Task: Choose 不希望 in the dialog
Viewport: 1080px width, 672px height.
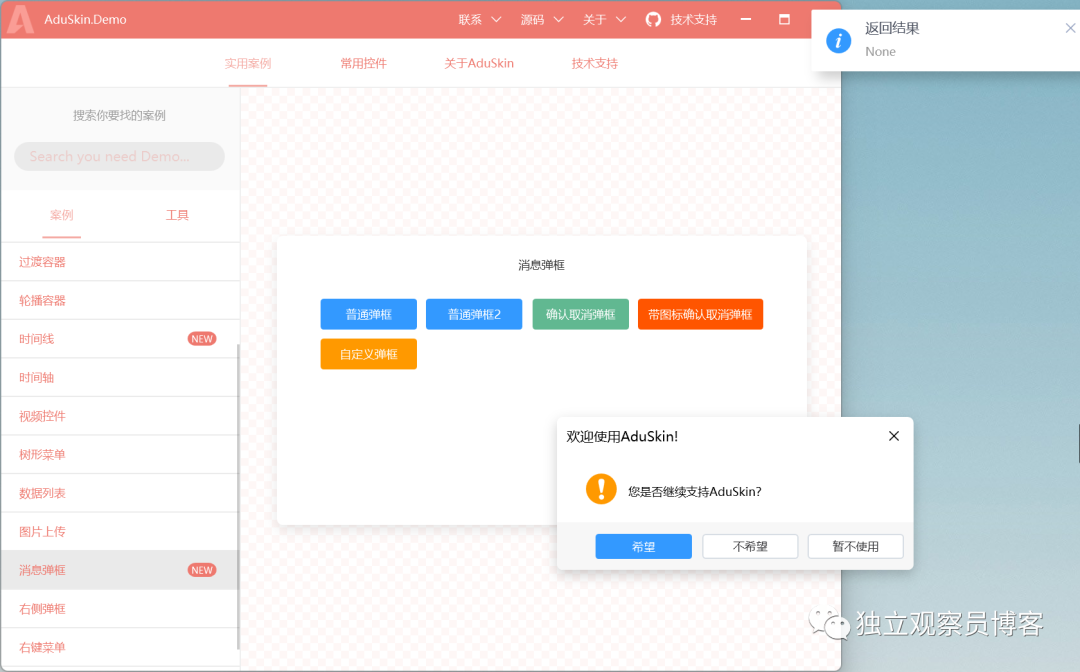Action: coord(750,546)
